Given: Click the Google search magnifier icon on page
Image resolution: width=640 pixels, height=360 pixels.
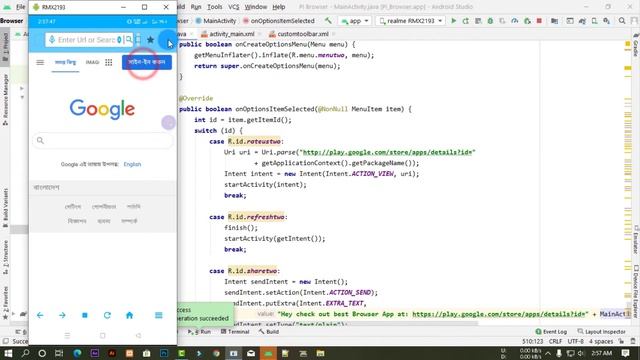Looking at the screenshot, I should click(40, 140).
